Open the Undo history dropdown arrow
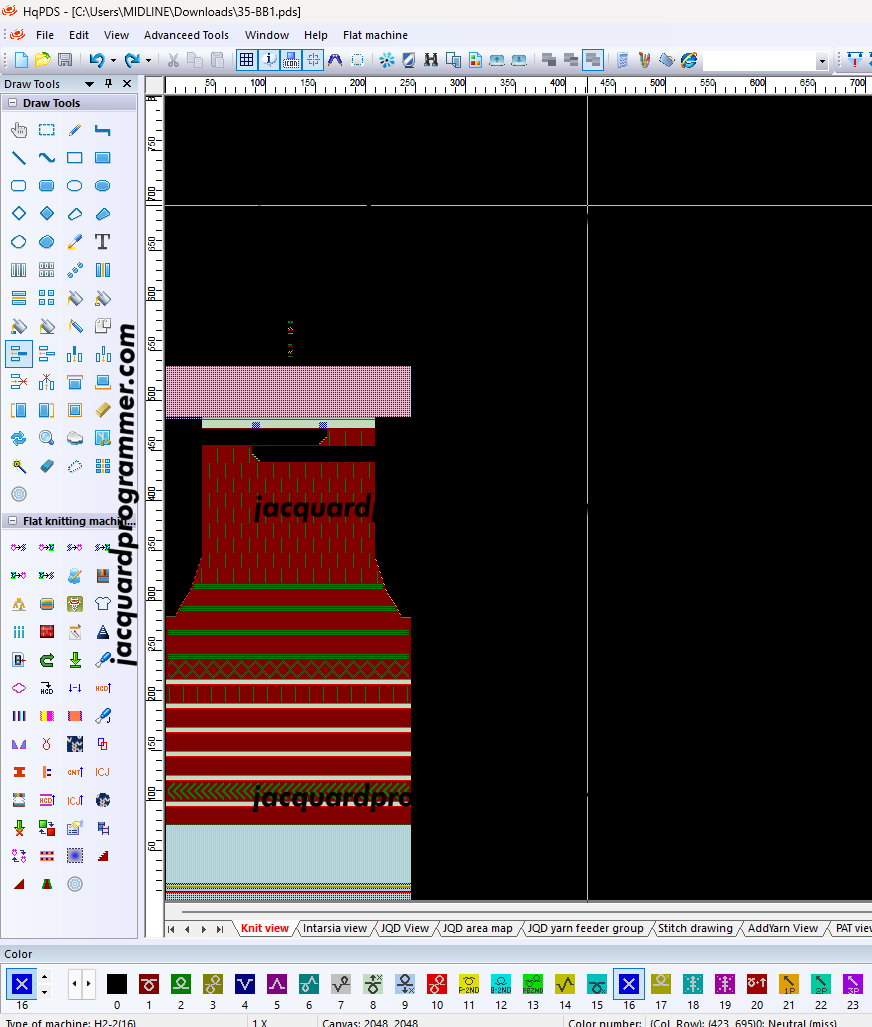Screen dimensions: 872x1027 coord(112,60)
